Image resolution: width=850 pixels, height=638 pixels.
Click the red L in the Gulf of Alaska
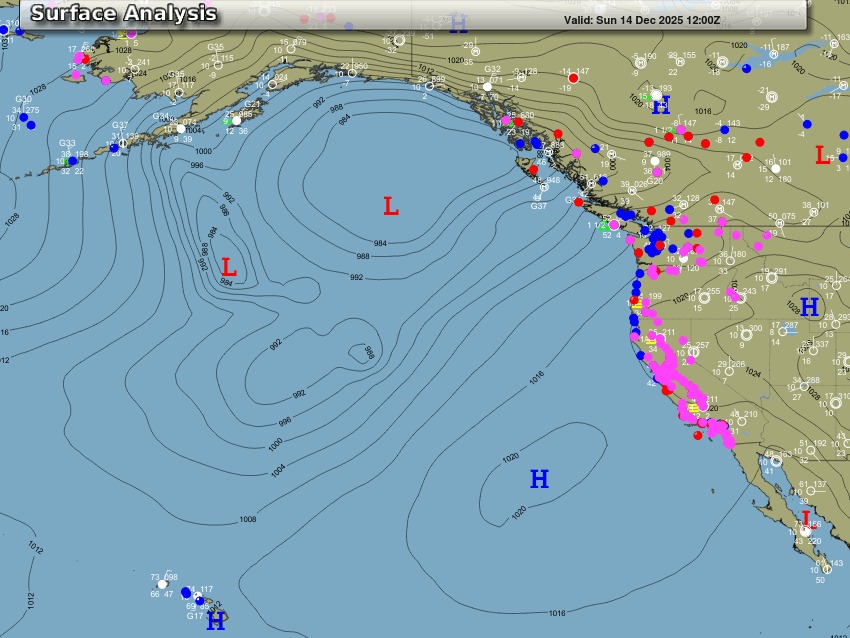391,207
